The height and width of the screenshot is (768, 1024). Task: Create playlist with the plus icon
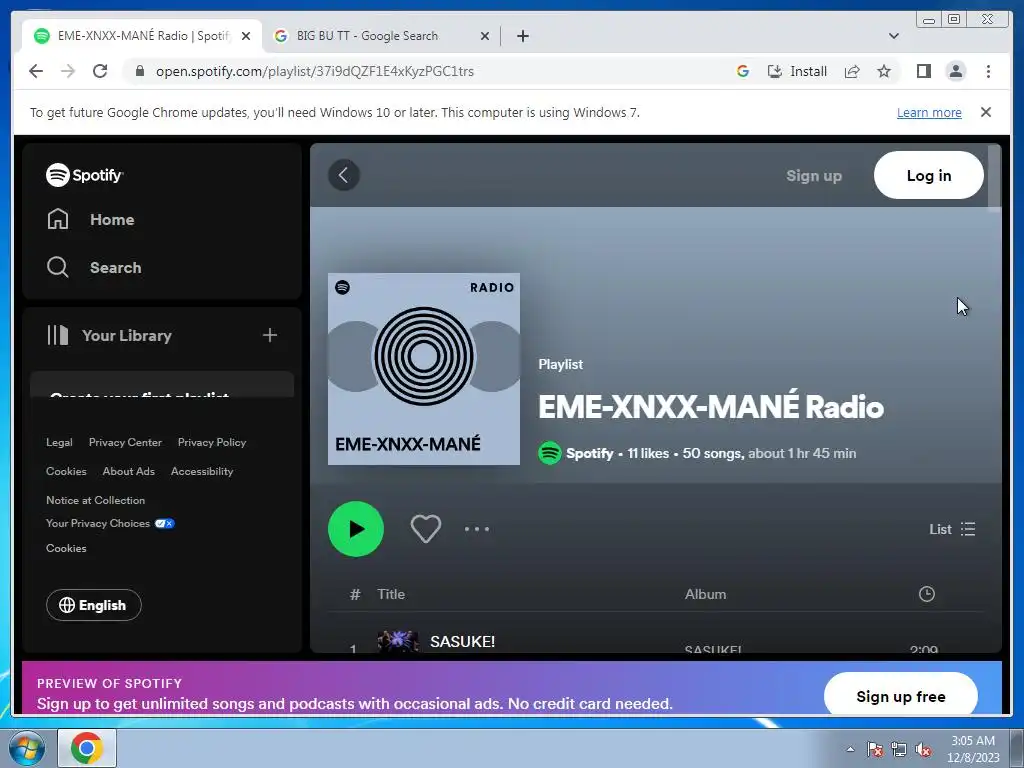[x=270, y=335]
